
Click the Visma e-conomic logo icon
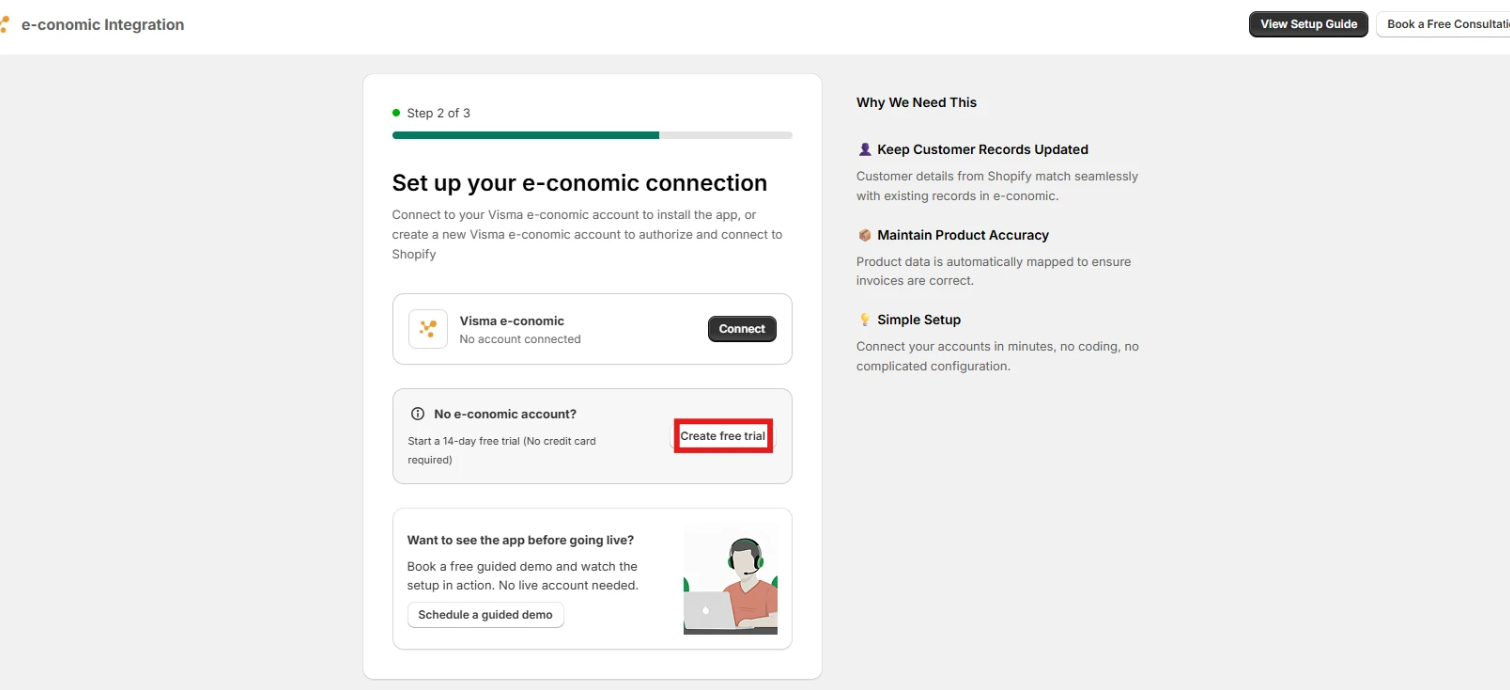(428, 329)
